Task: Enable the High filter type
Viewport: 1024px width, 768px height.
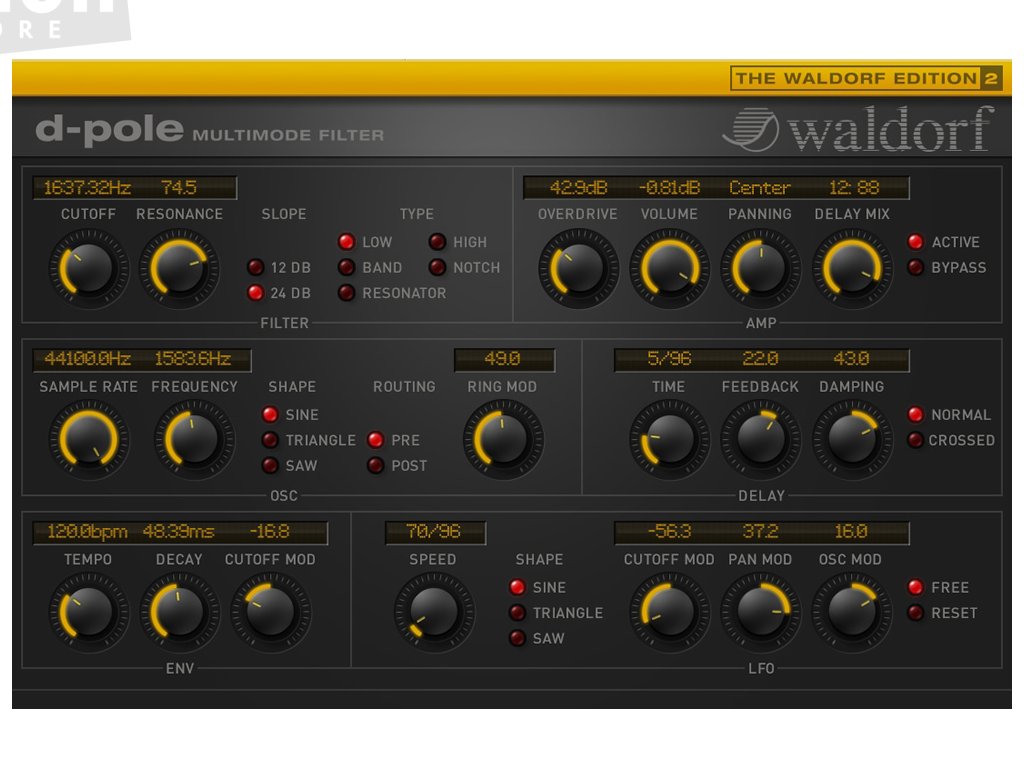Action: tap(437, 242)
